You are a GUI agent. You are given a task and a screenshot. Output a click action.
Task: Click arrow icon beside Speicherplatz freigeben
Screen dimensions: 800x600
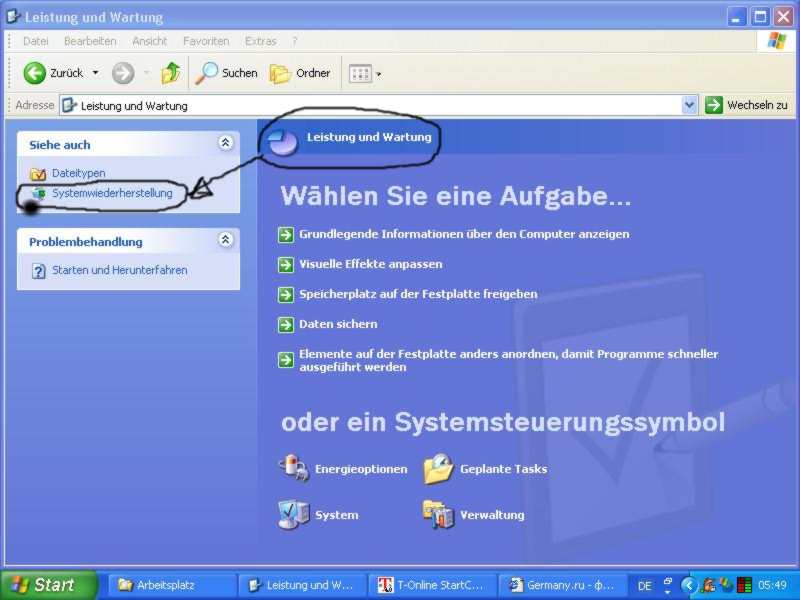point(286,294)
